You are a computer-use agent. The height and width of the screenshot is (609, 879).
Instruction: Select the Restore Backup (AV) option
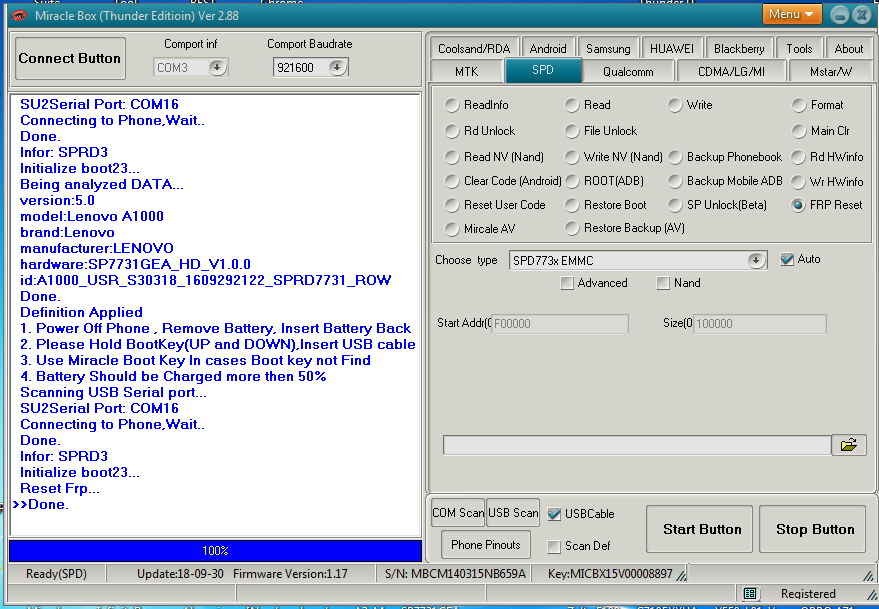571,228
